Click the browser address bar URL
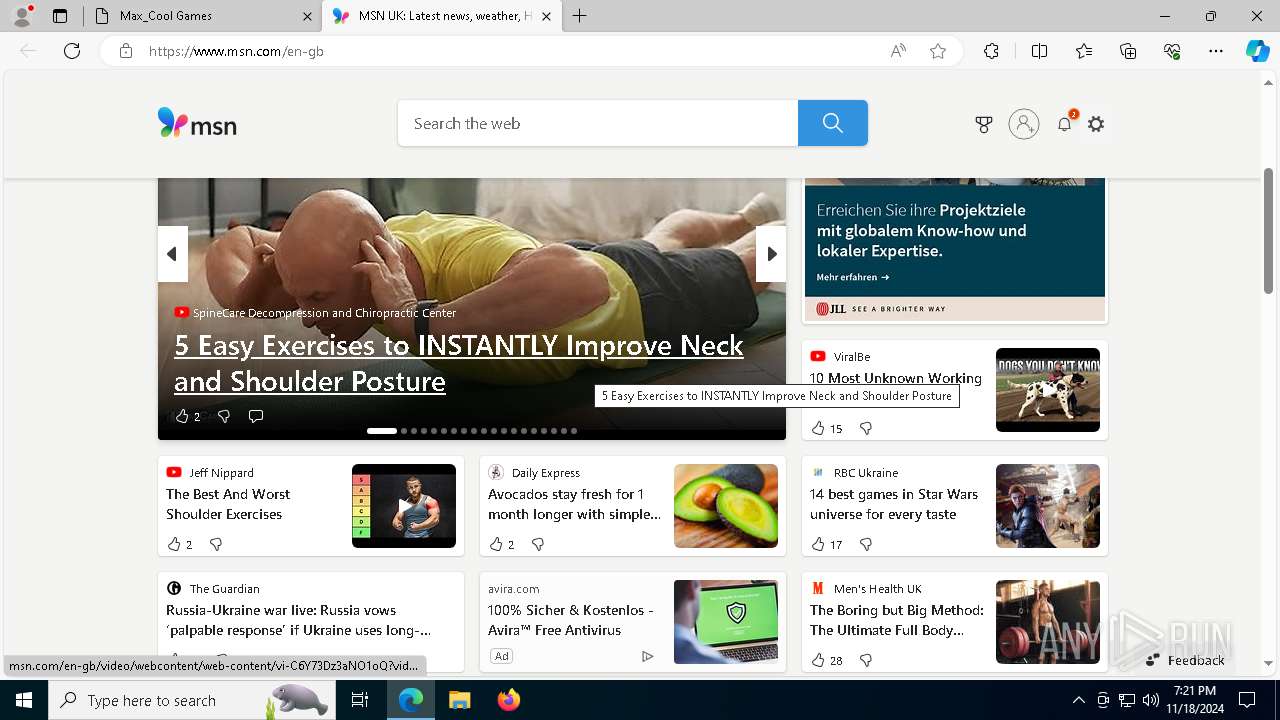The height and width of the screenshot is (720, 1280). pos(236,51)
